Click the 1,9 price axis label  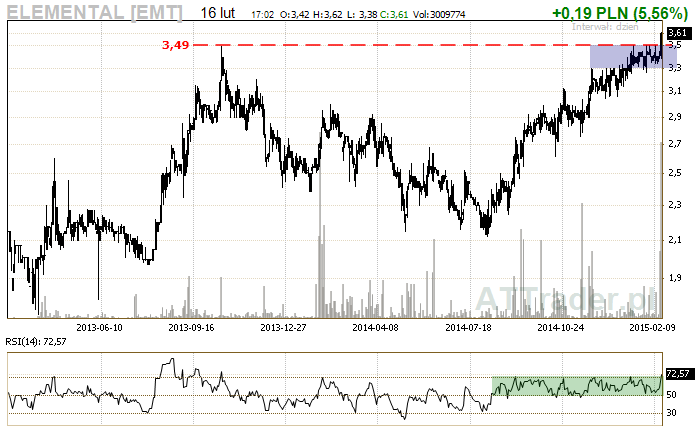(675, 278)
